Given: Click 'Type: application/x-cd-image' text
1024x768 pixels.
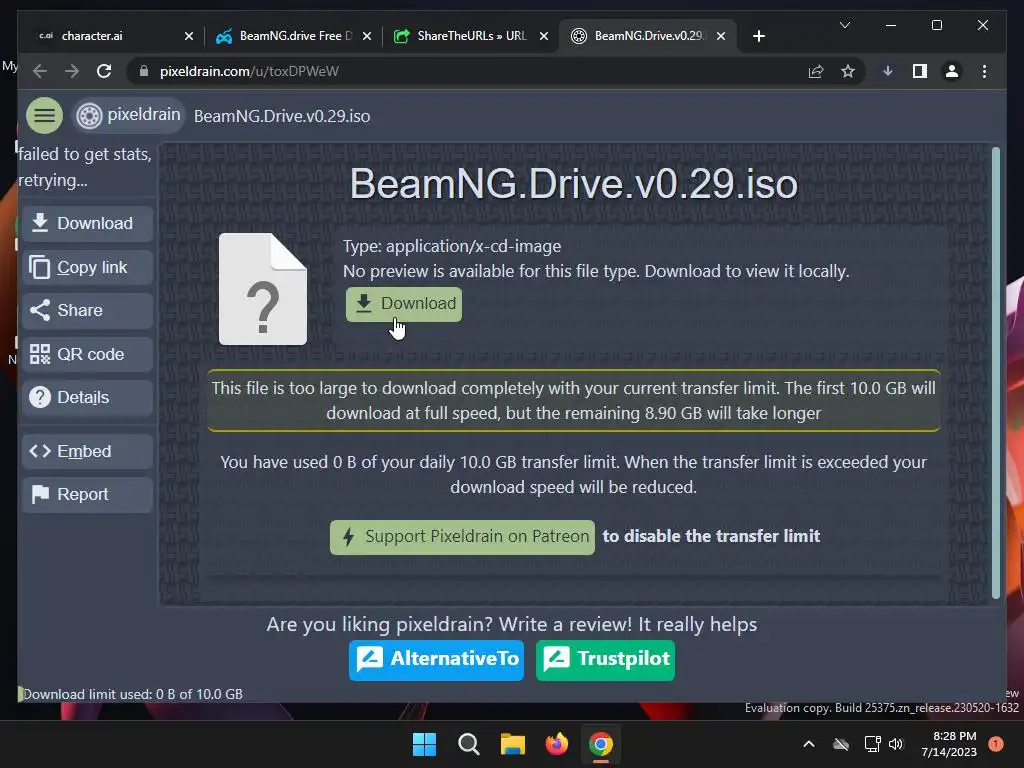Looking at the screenshot, I should point(452,246).
